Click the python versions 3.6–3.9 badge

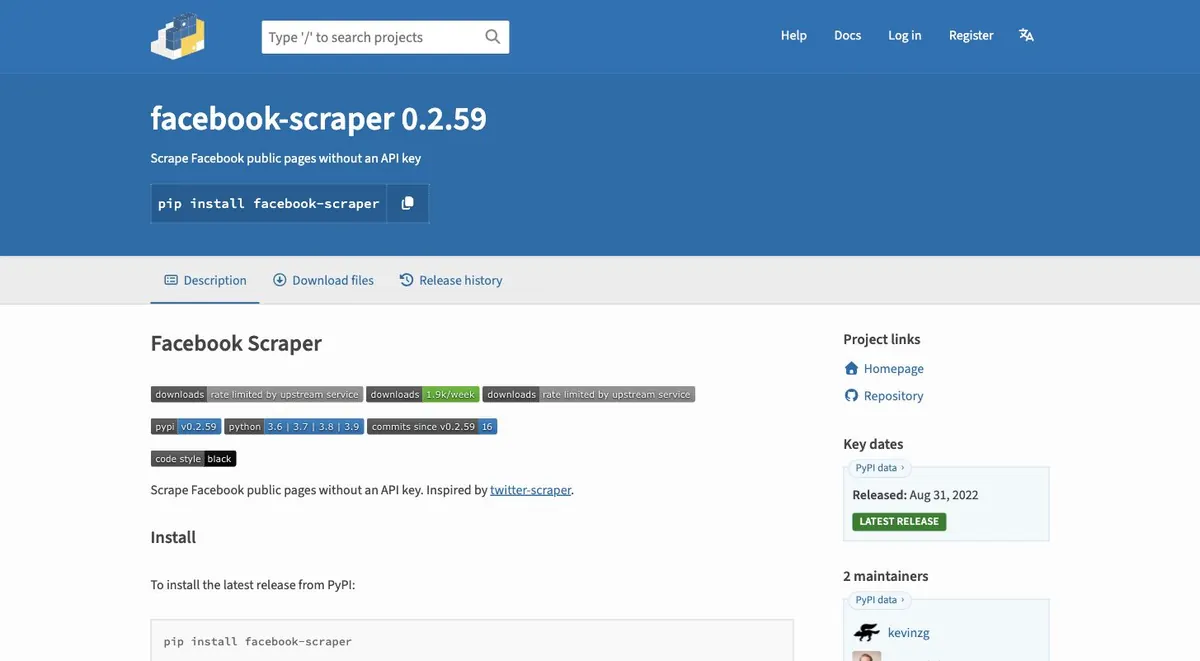pos(294,426)
